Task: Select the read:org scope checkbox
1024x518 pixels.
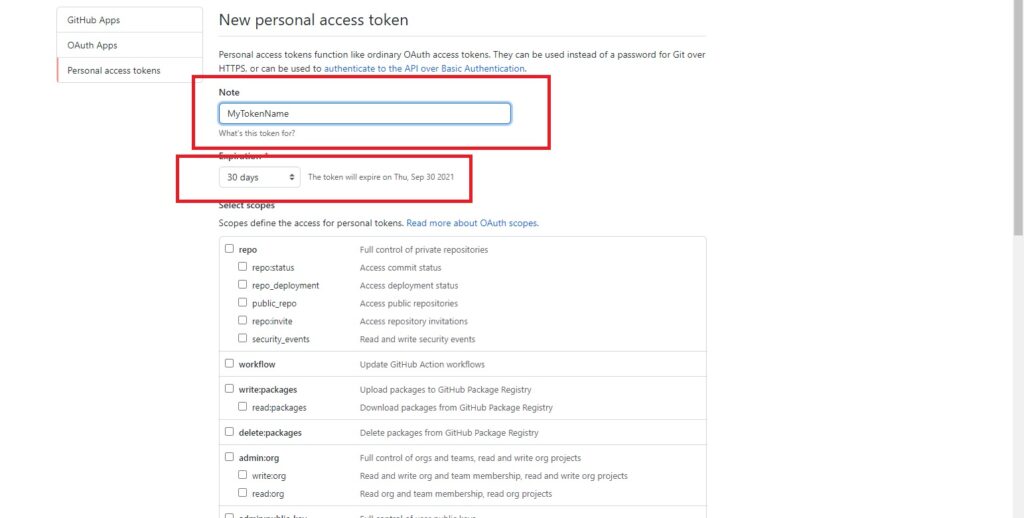Action: click(x=242, y=493)
